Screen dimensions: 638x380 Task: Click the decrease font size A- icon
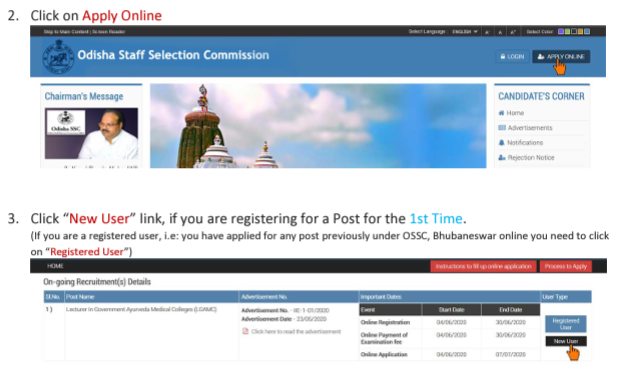coord(487,32)
